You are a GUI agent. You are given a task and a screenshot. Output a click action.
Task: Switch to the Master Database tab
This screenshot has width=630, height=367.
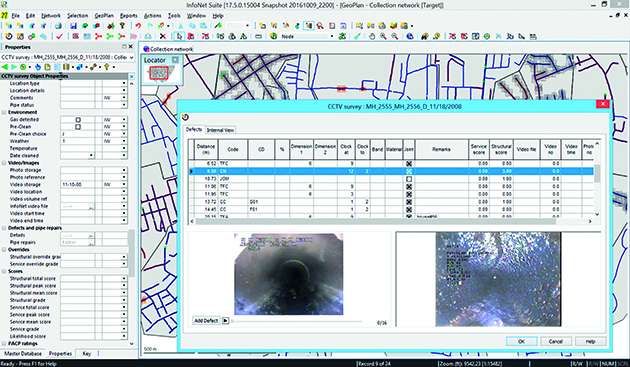[23, 354]
